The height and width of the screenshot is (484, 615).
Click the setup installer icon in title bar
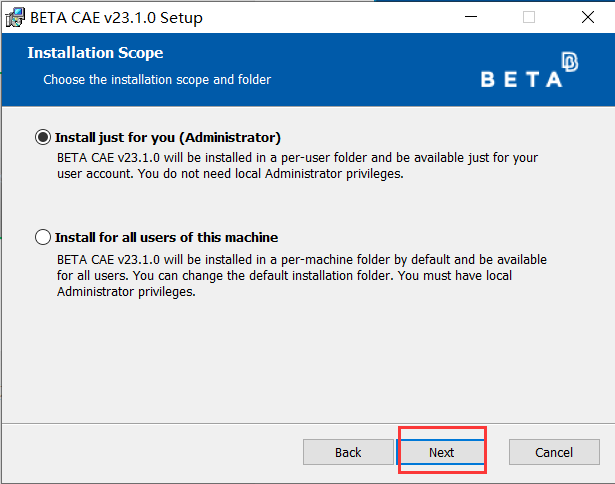click(x=15, y=18)
